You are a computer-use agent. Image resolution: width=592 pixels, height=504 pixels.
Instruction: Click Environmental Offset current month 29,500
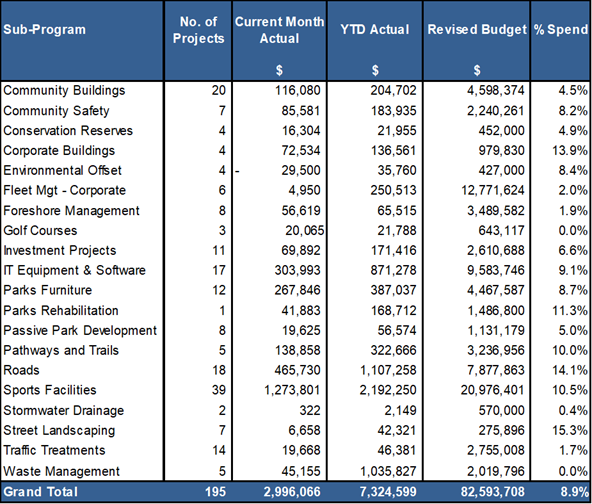tap(301, 170)
